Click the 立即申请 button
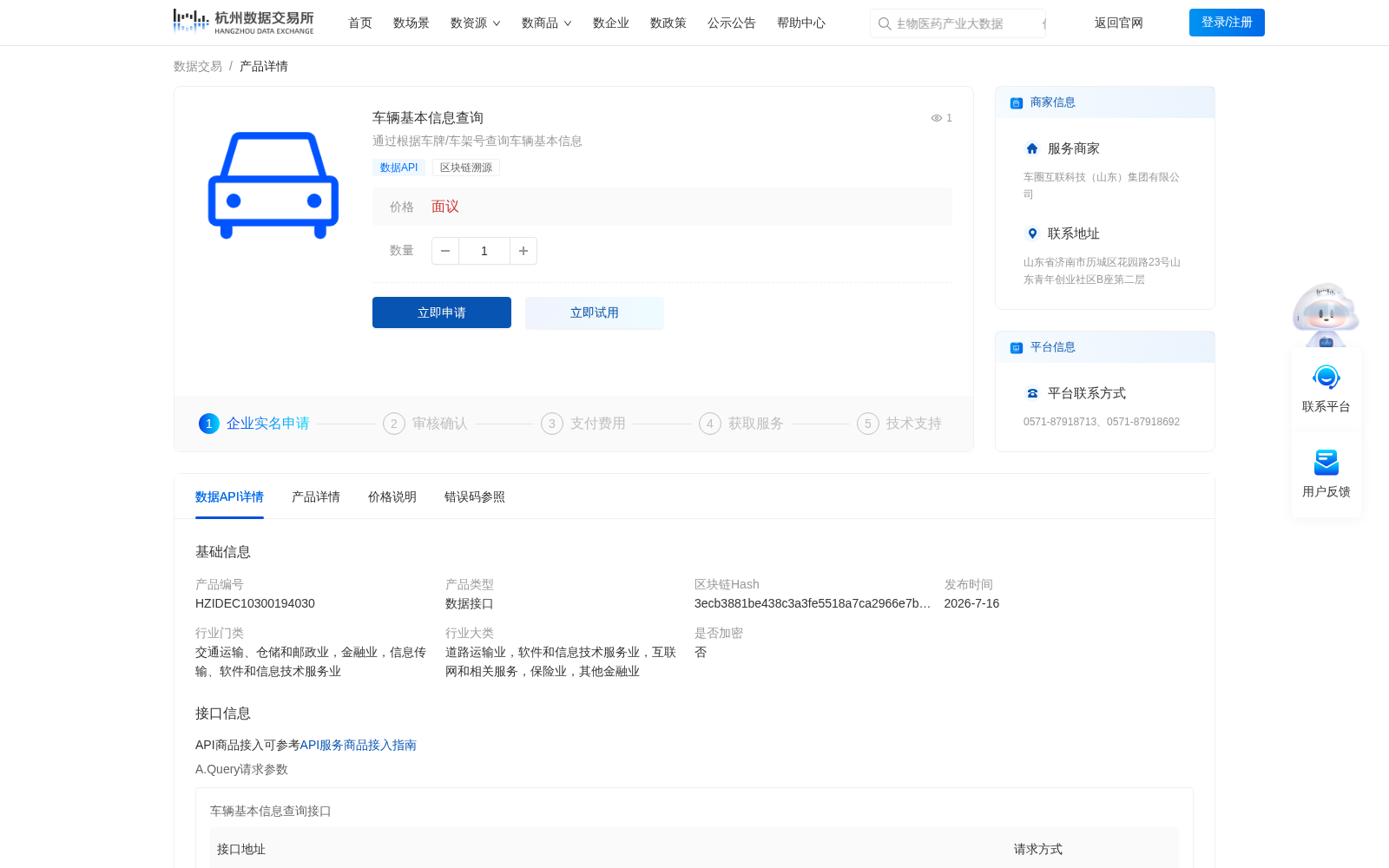 tap(442, 312)
